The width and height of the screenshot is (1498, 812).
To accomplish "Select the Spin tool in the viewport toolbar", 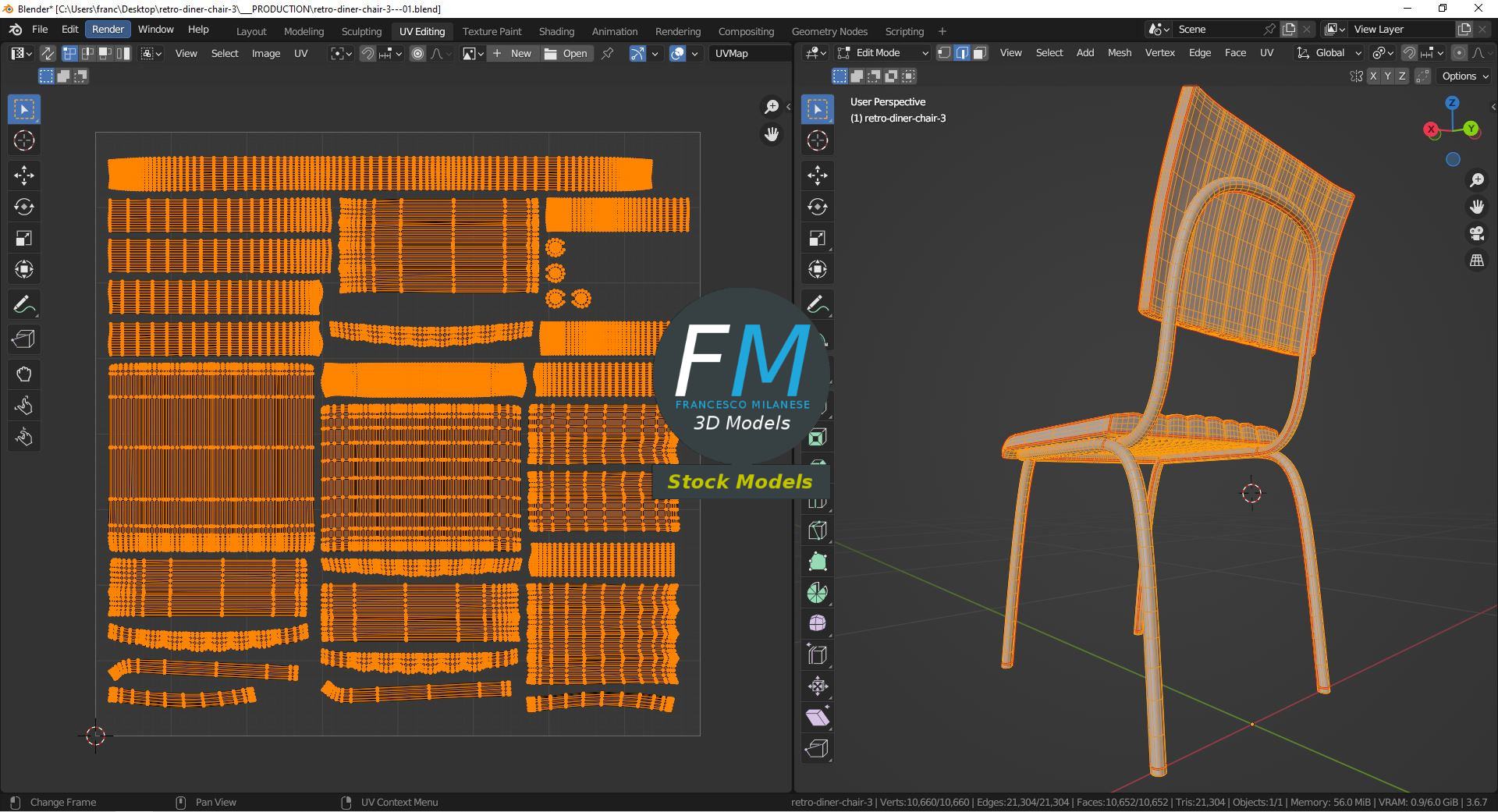I will (817, 593).
